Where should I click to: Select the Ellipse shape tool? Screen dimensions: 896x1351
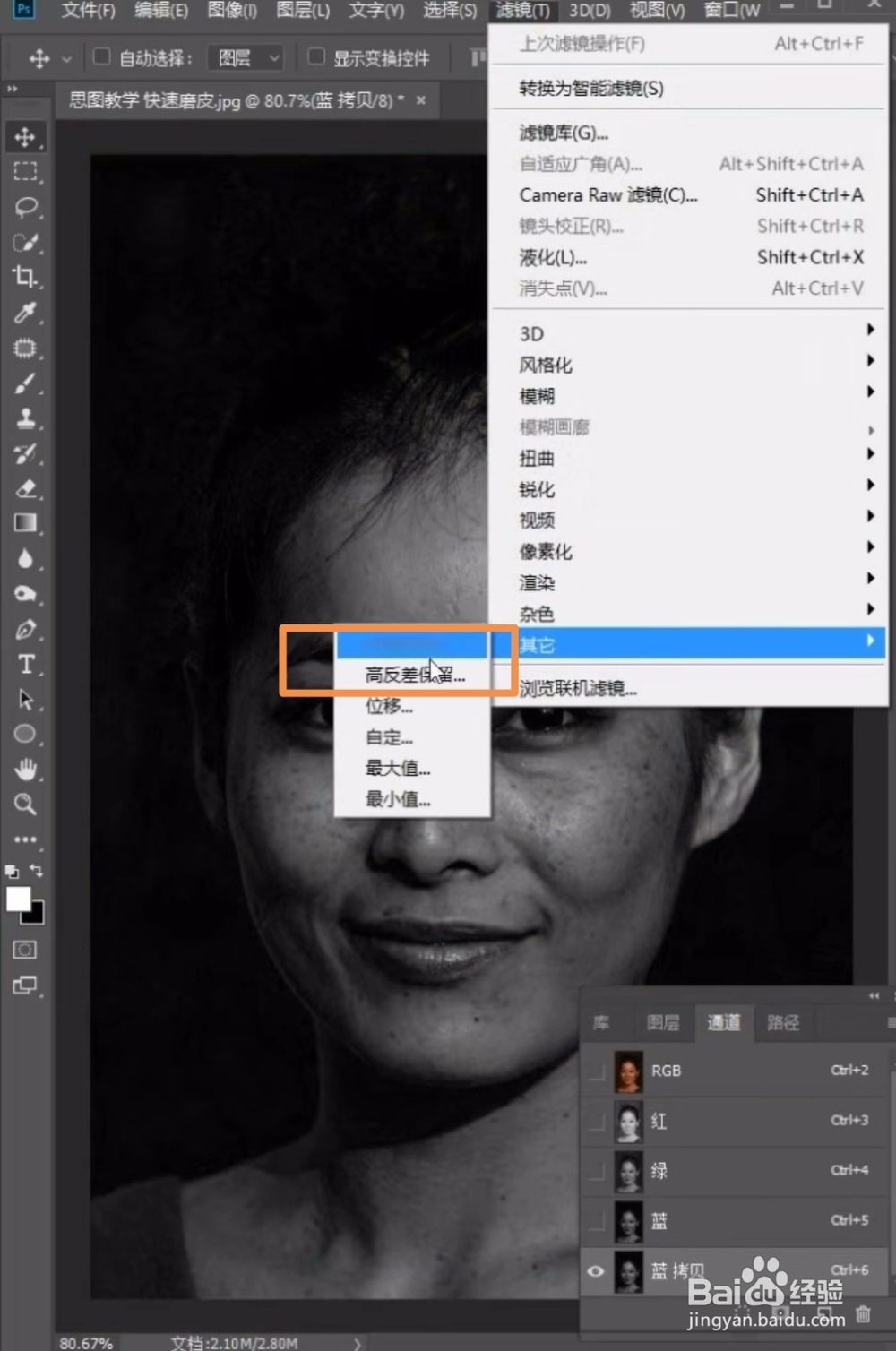[x=25, y=734]
